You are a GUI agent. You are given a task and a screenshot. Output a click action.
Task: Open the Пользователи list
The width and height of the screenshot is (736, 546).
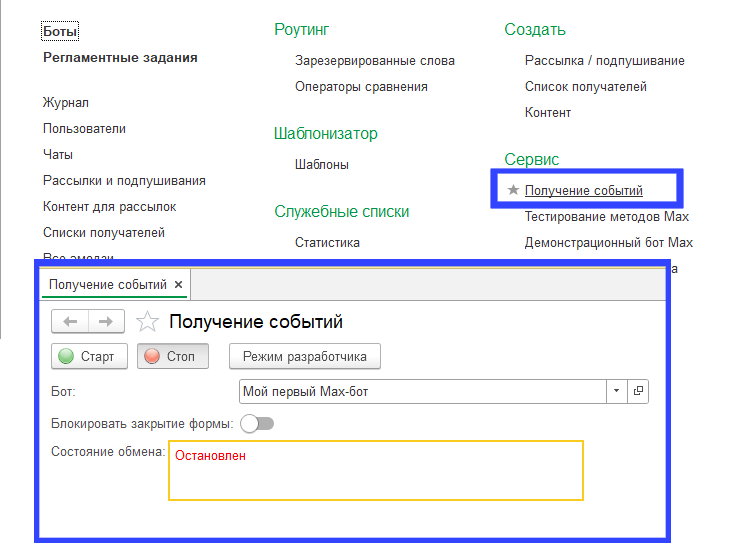click(84, 129)
